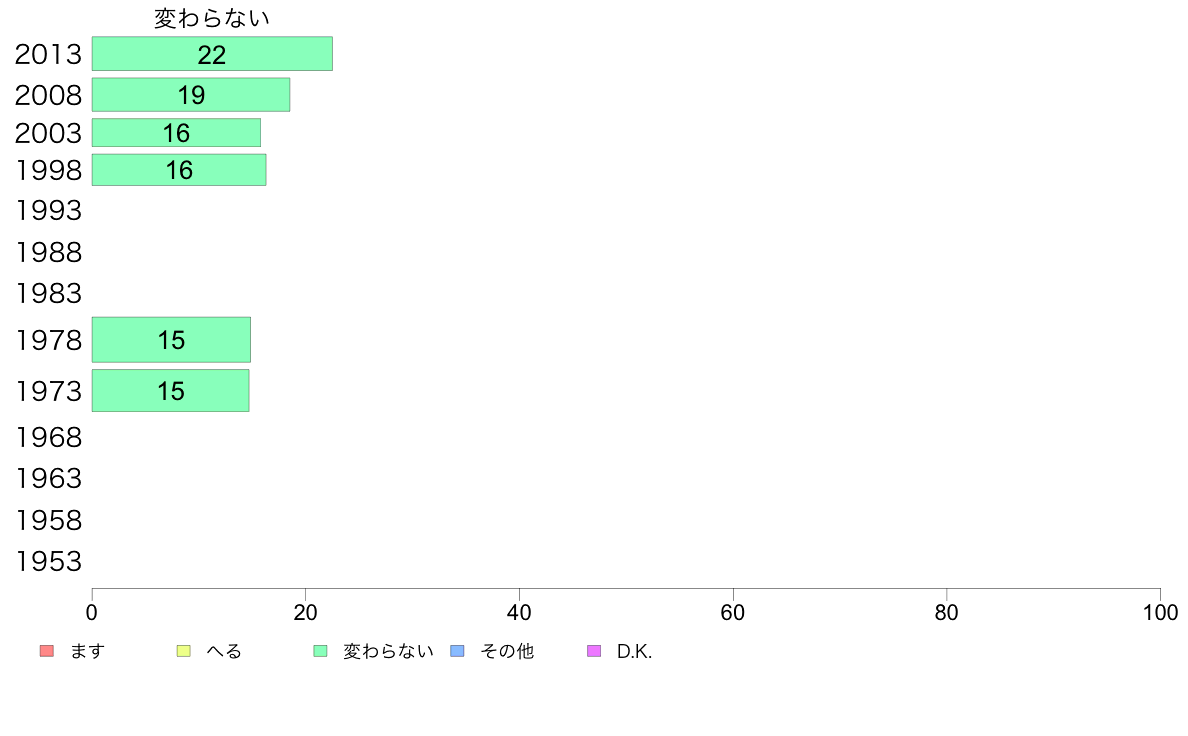Click the 変わらない green legend swatch
This screenshot has height=736, width=1188.
320,651
